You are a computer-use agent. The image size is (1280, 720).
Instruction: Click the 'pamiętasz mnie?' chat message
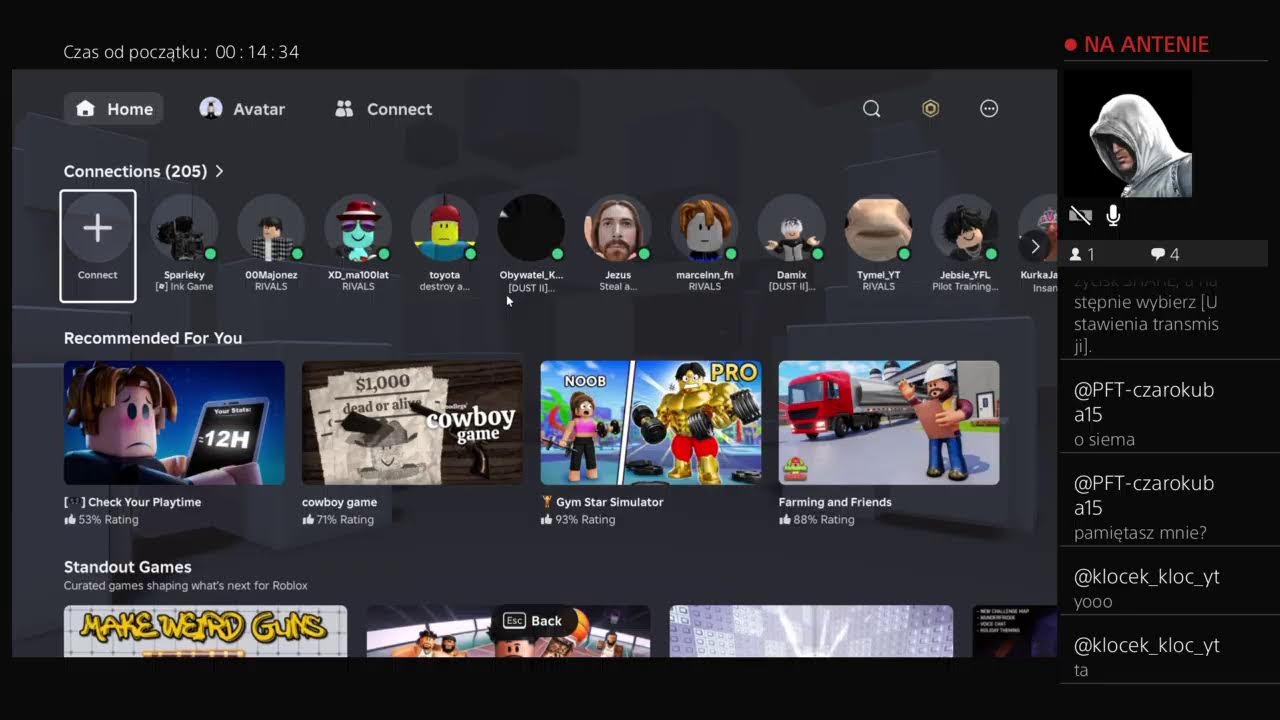pyautogui.click(x=1139, y=533)
